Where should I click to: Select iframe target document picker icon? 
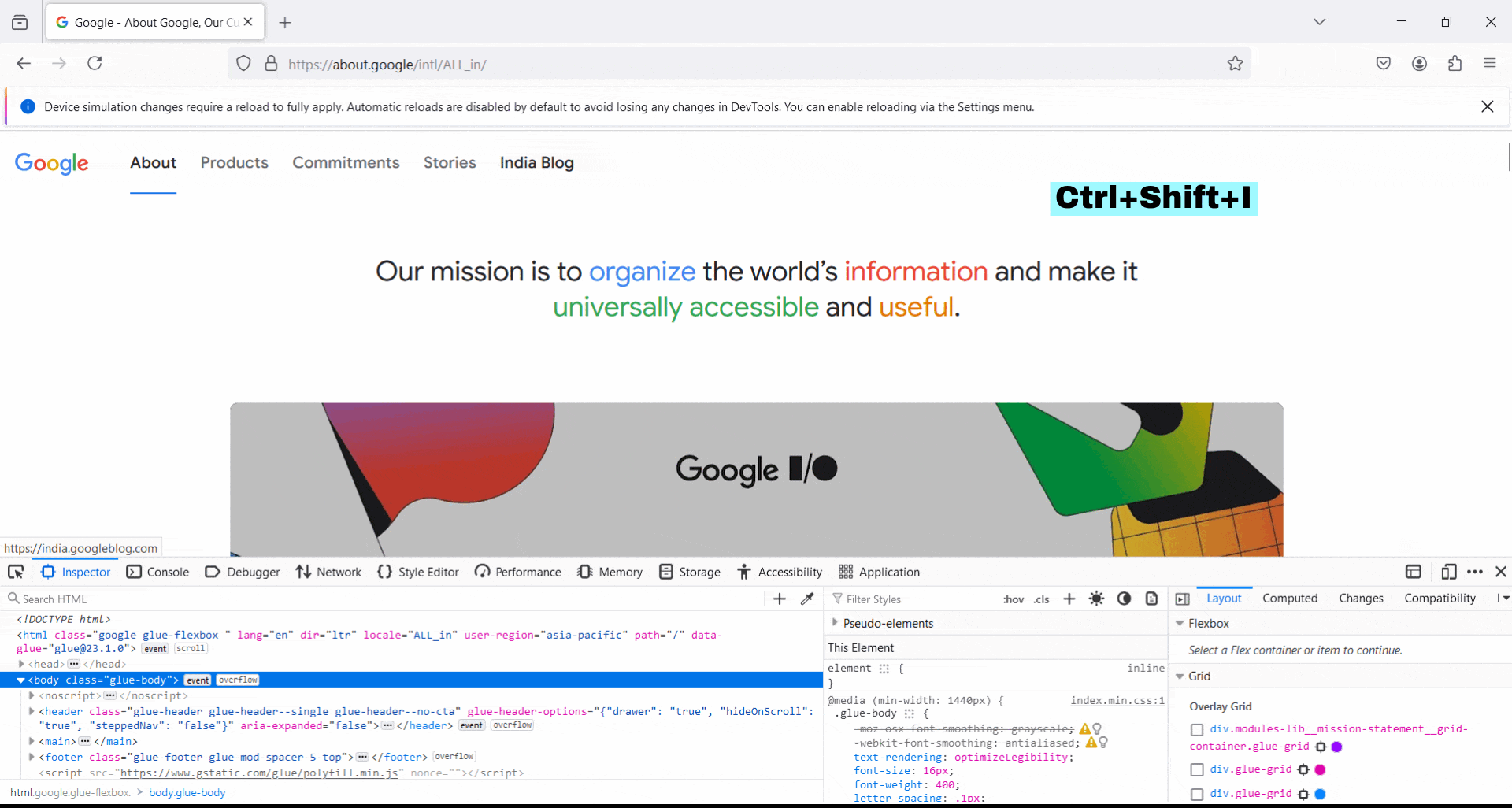pos(1414,572)
